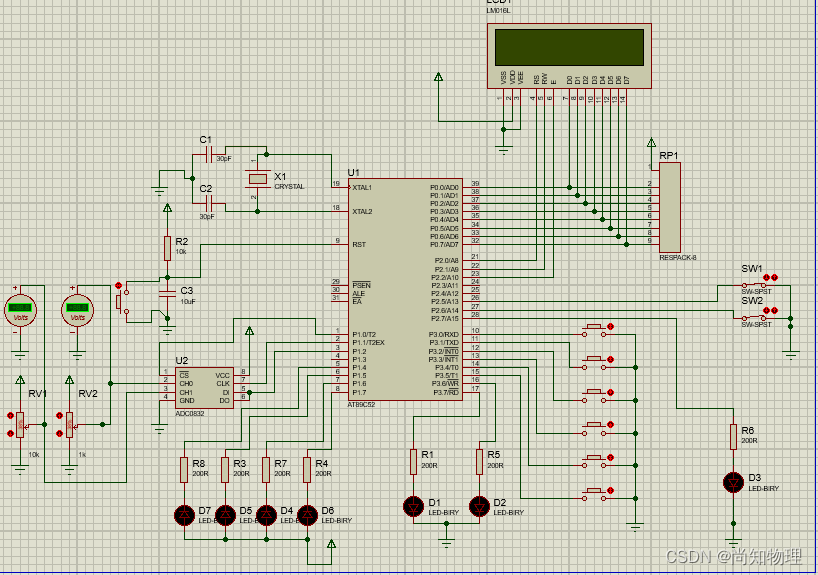This screenshot has height=575, width=818.
Task: Select resistor R8 above LED D7
Action: pyautogui.click(x=184, y=470)
